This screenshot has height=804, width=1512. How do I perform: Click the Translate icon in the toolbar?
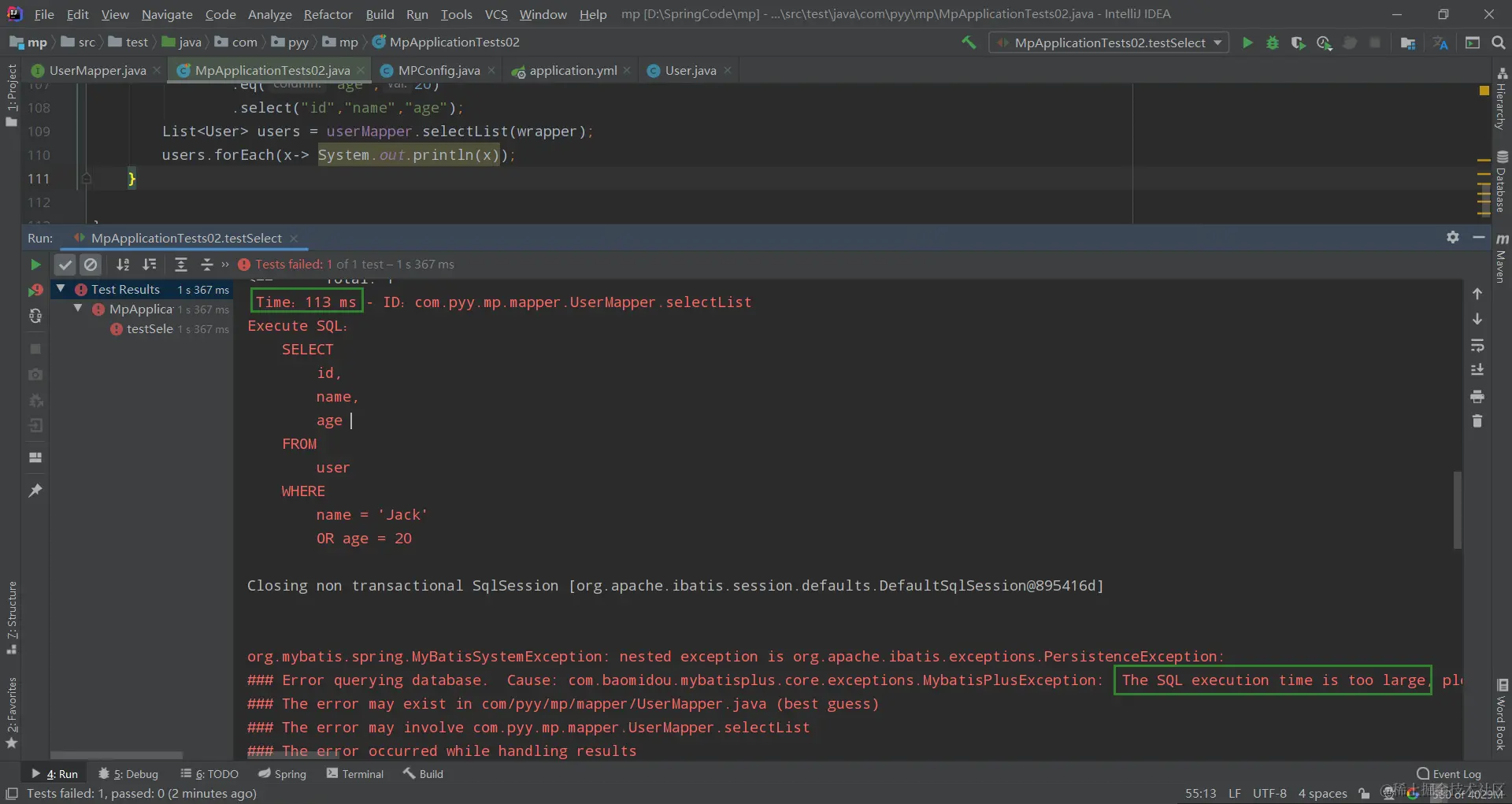1440,43
